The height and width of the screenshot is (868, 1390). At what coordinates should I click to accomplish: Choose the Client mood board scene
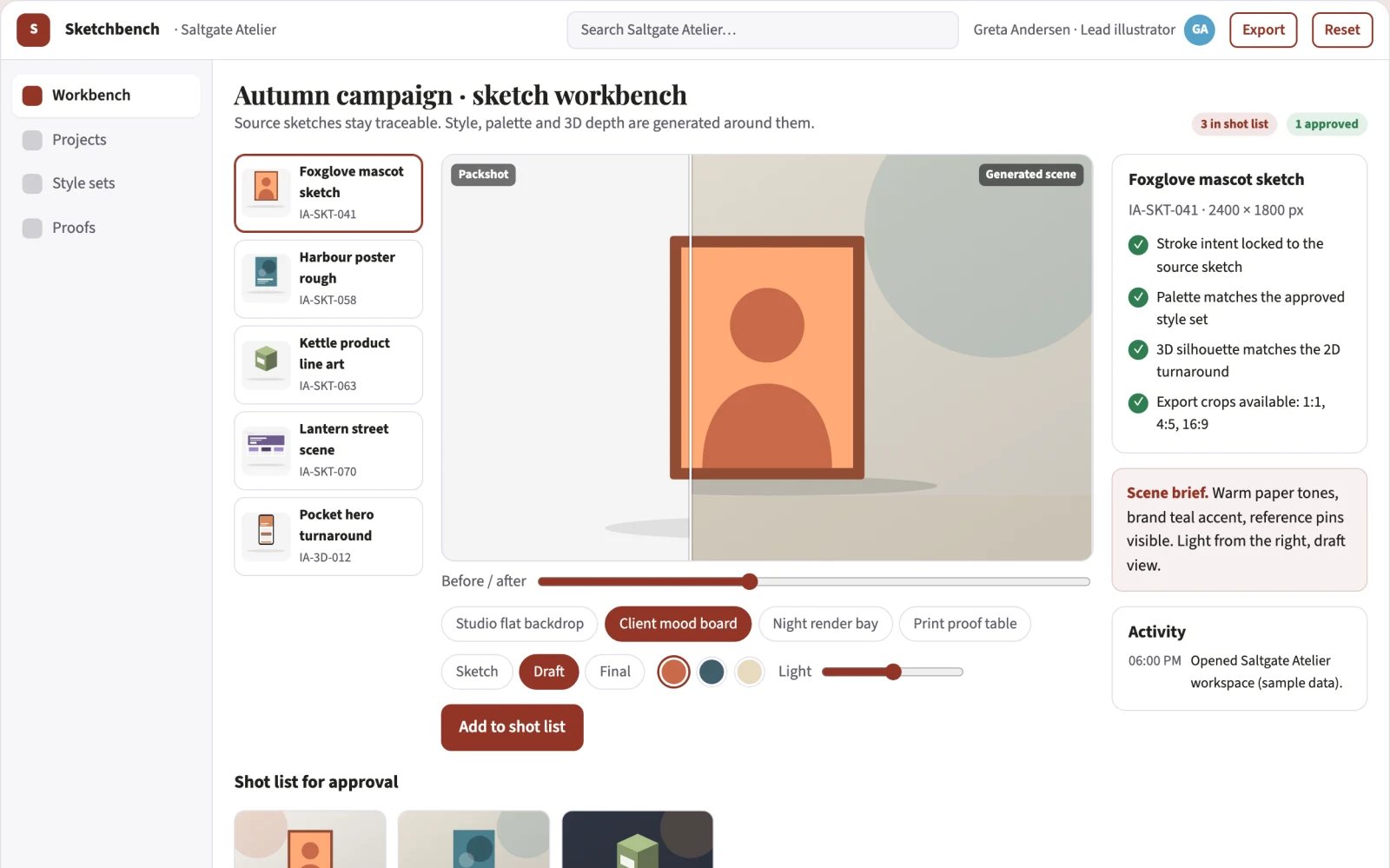pyautogui.click(x=678, y=624)
